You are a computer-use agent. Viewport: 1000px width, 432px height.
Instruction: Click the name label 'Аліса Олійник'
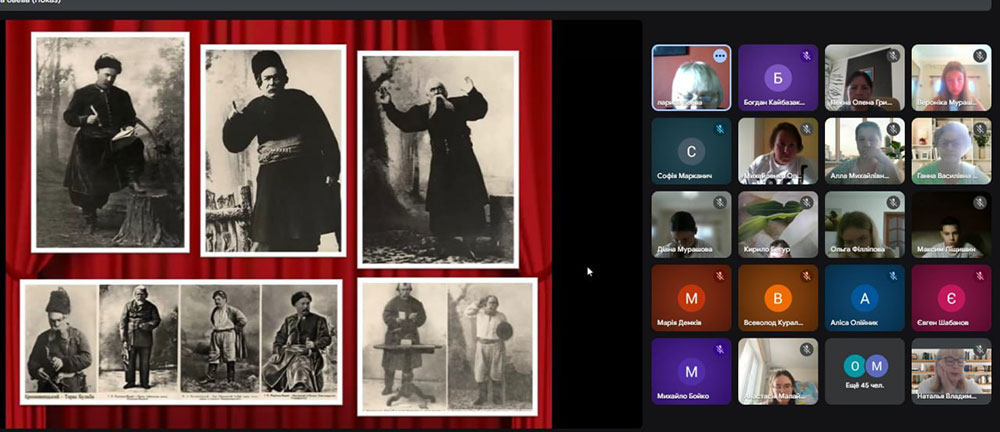click(x=854, y=323)
